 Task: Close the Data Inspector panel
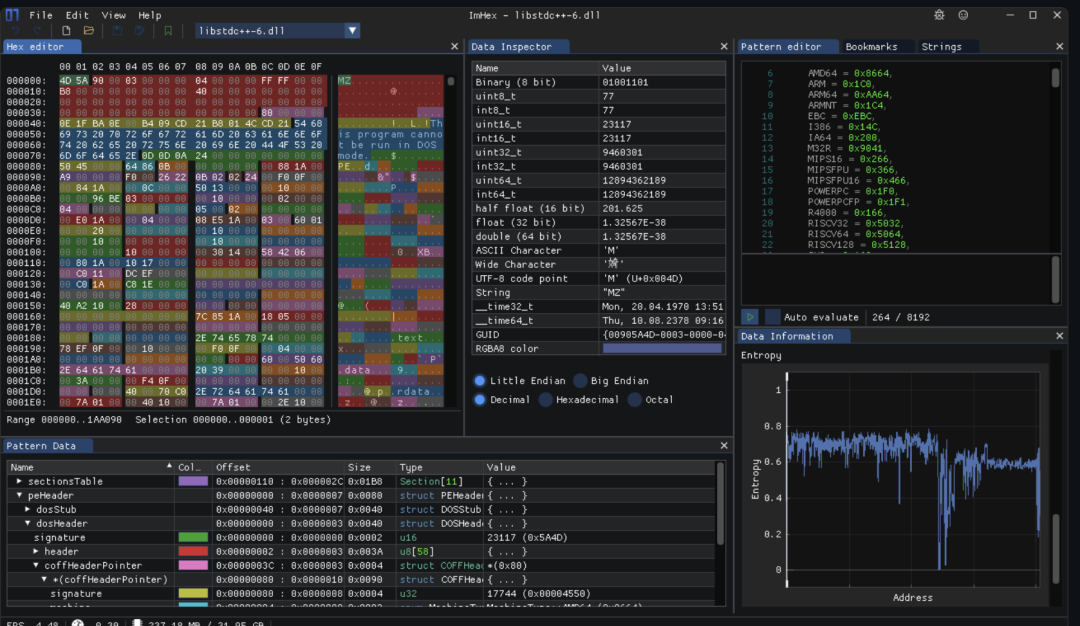pyautogui.click(x=724, y=46)
